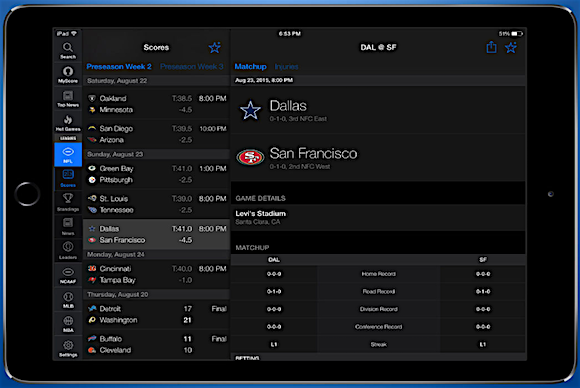The height and width of the screenshot is (388, 580).
Task: Open Standings trophy icon
Action: click(68, 202)
